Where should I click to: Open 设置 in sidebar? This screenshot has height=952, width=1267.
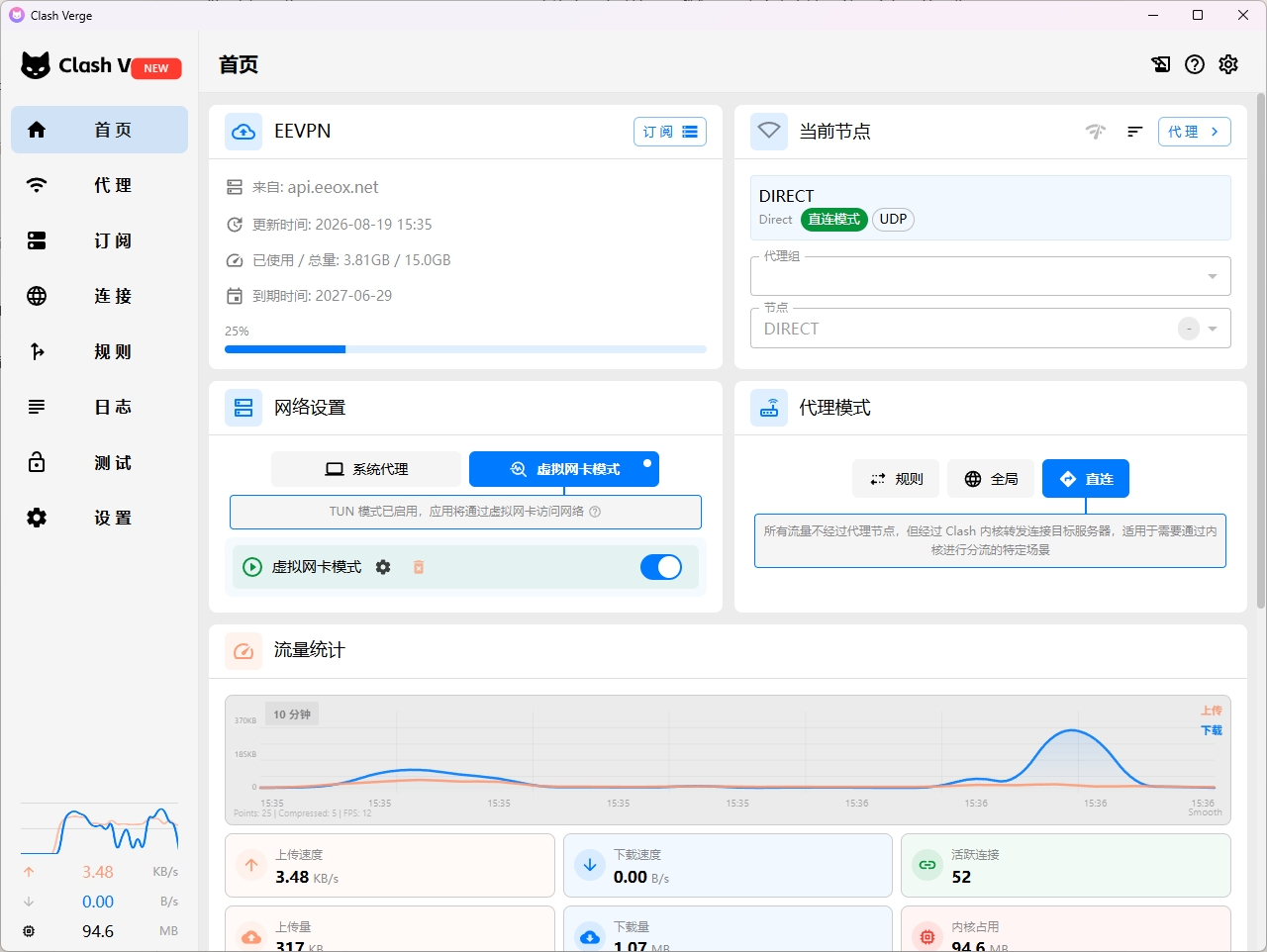99,518
